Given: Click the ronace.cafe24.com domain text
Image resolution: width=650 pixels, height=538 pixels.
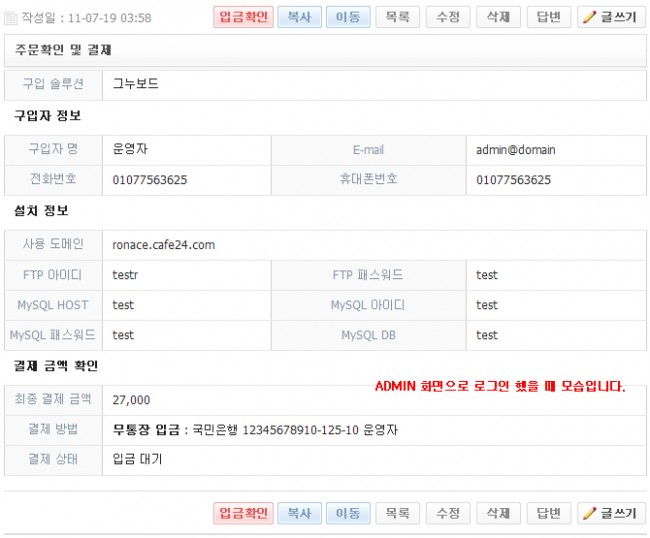Looking at the screenshot, I should tap(164, 244).
